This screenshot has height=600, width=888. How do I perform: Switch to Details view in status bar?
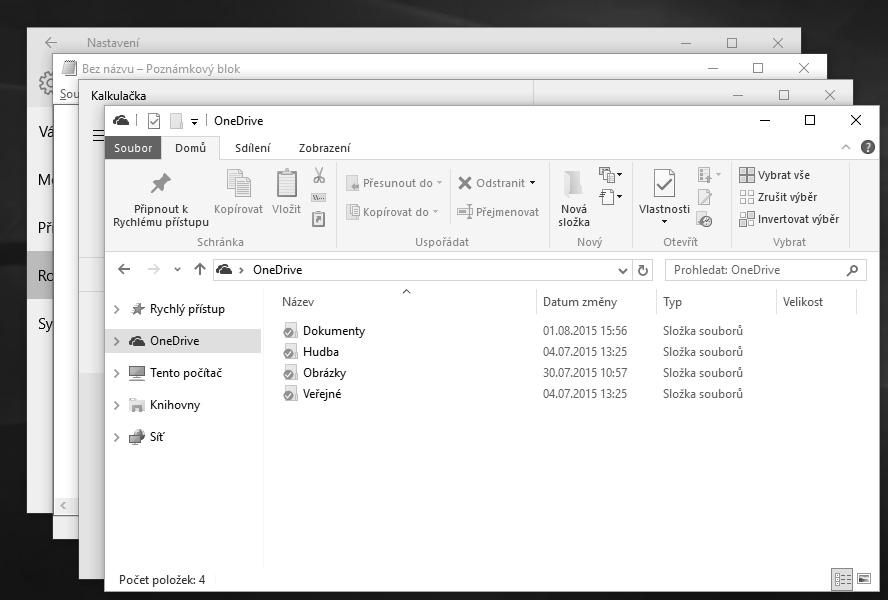coord(842,579)
